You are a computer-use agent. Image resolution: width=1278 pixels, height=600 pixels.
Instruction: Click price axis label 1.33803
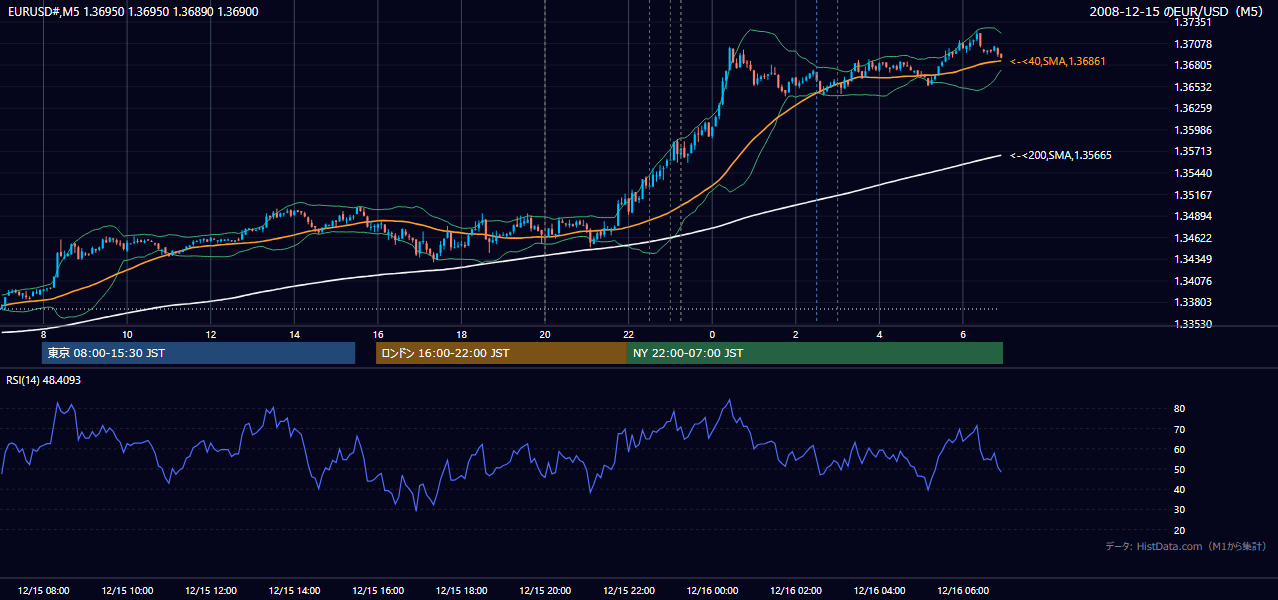pyautogui.click(x=1195, y=302)
